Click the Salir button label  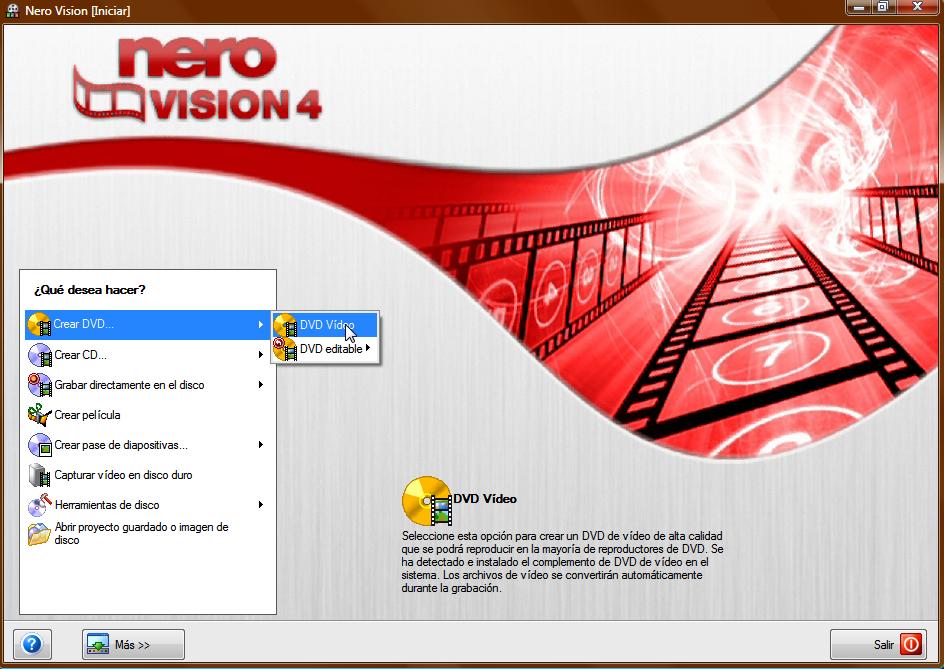coord(884,645)
